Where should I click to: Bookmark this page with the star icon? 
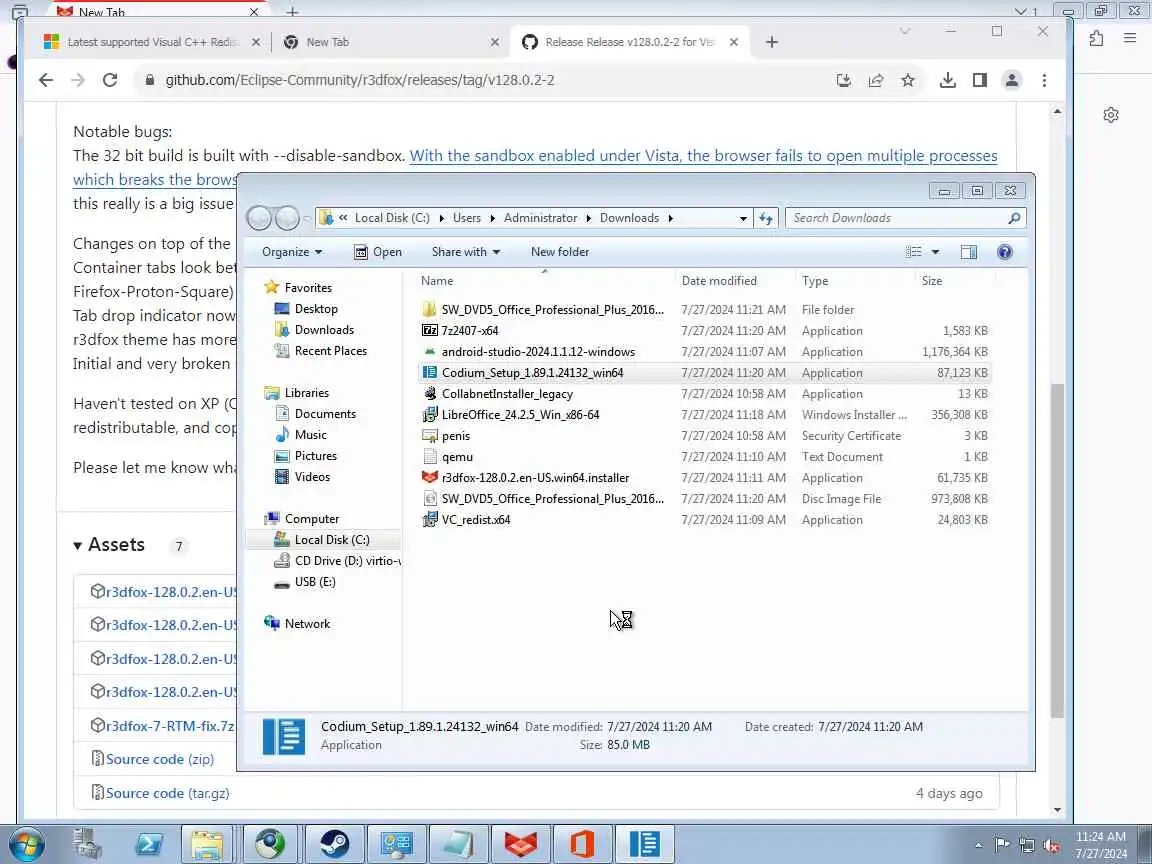point(908,80)
